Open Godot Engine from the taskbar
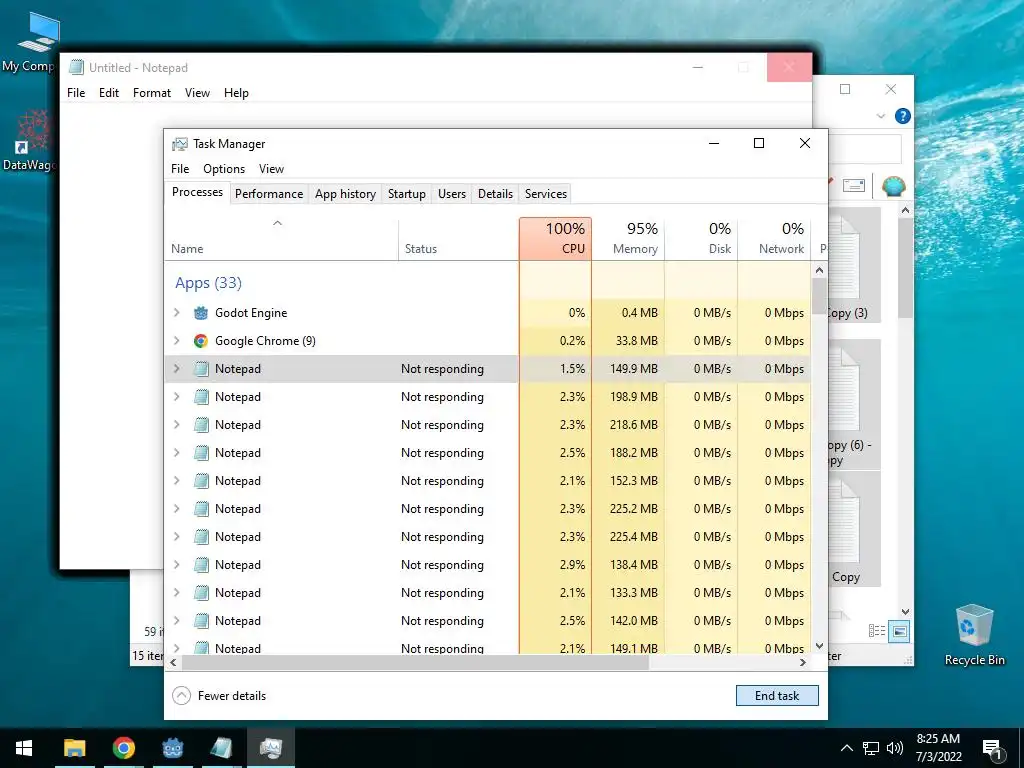 (x=173, y=748)
